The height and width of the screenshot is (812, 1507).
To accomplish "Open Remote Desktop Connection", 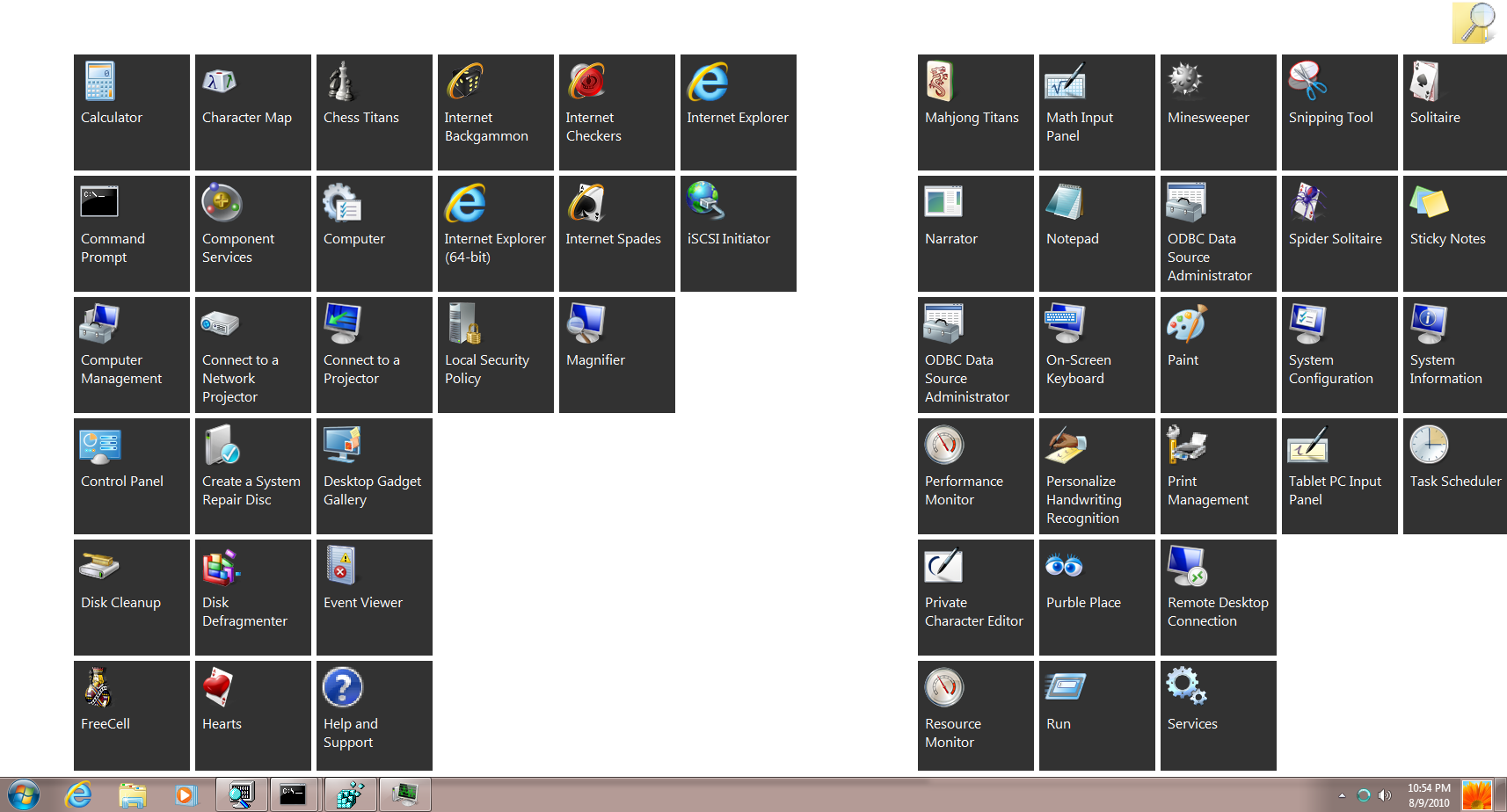I will (1218, 597).
